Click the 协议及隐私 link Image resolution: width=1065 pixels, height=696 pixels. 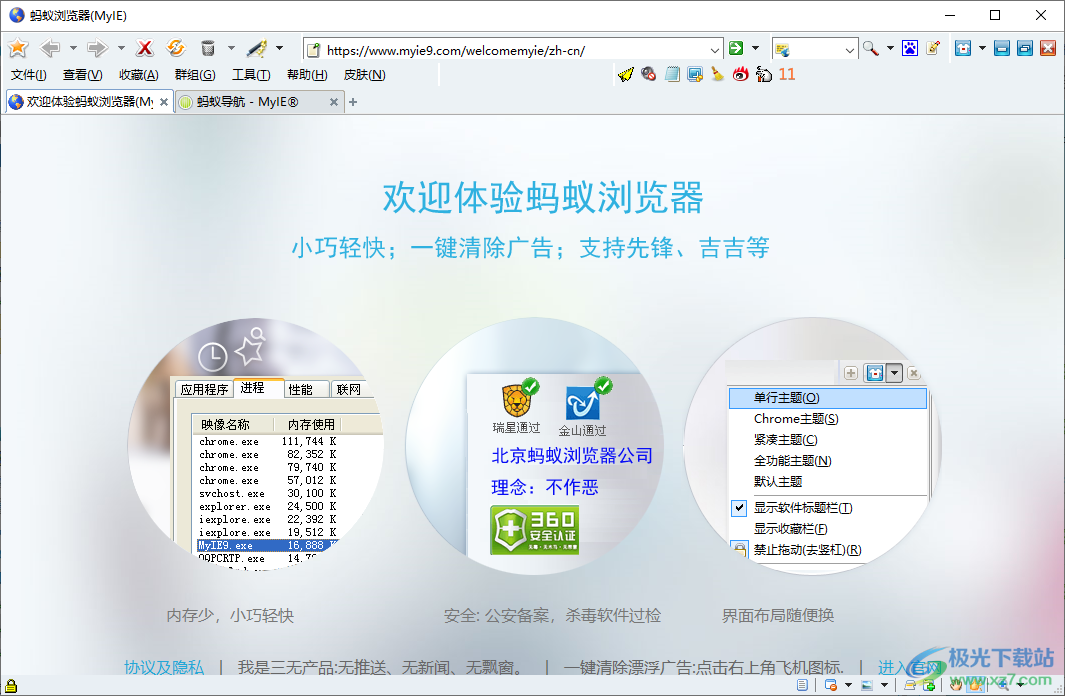(162, 665)
